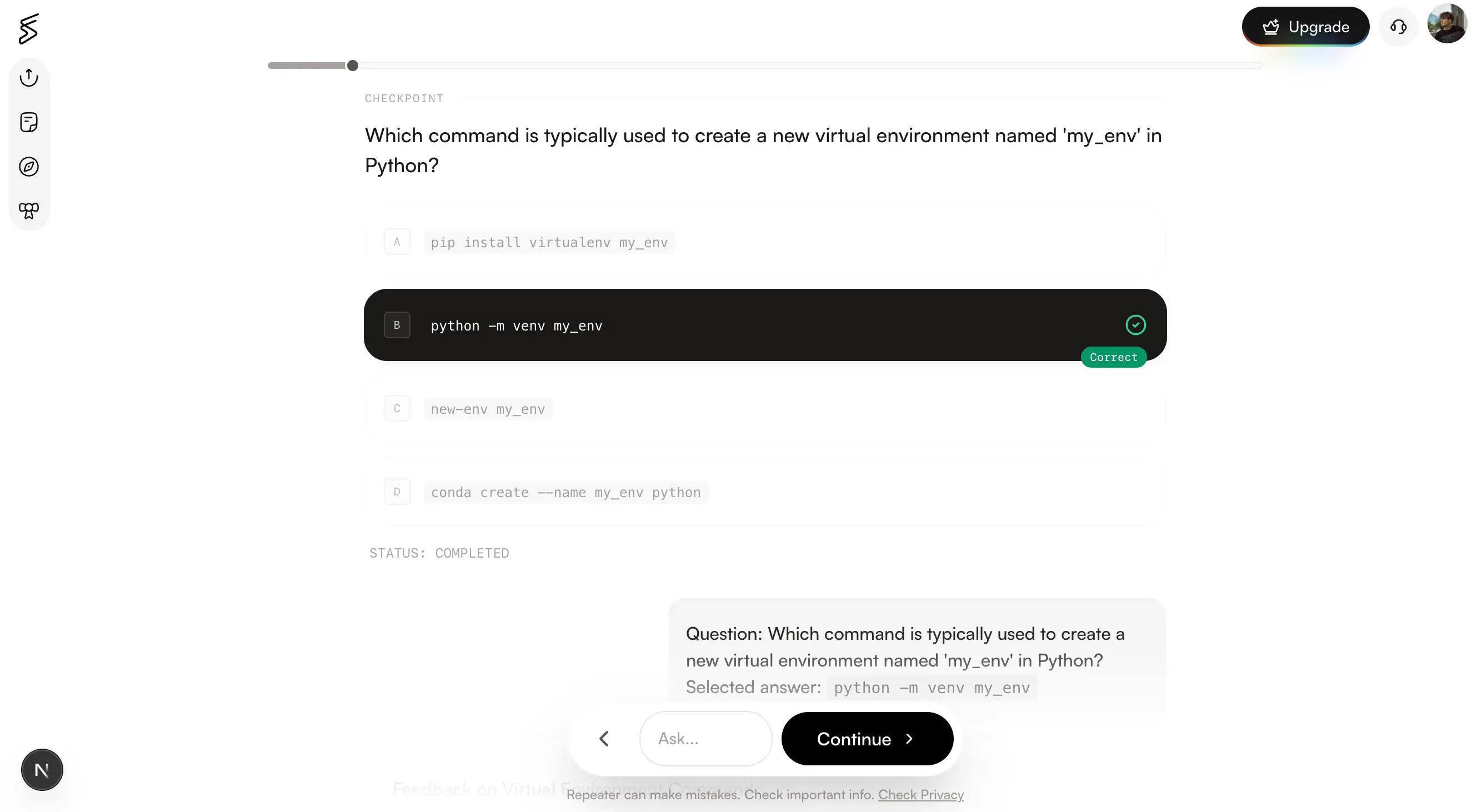Click the Continue chevron arrow
Image resolution: width=1472 pixels, height=812 pixels.
point(910,738)
